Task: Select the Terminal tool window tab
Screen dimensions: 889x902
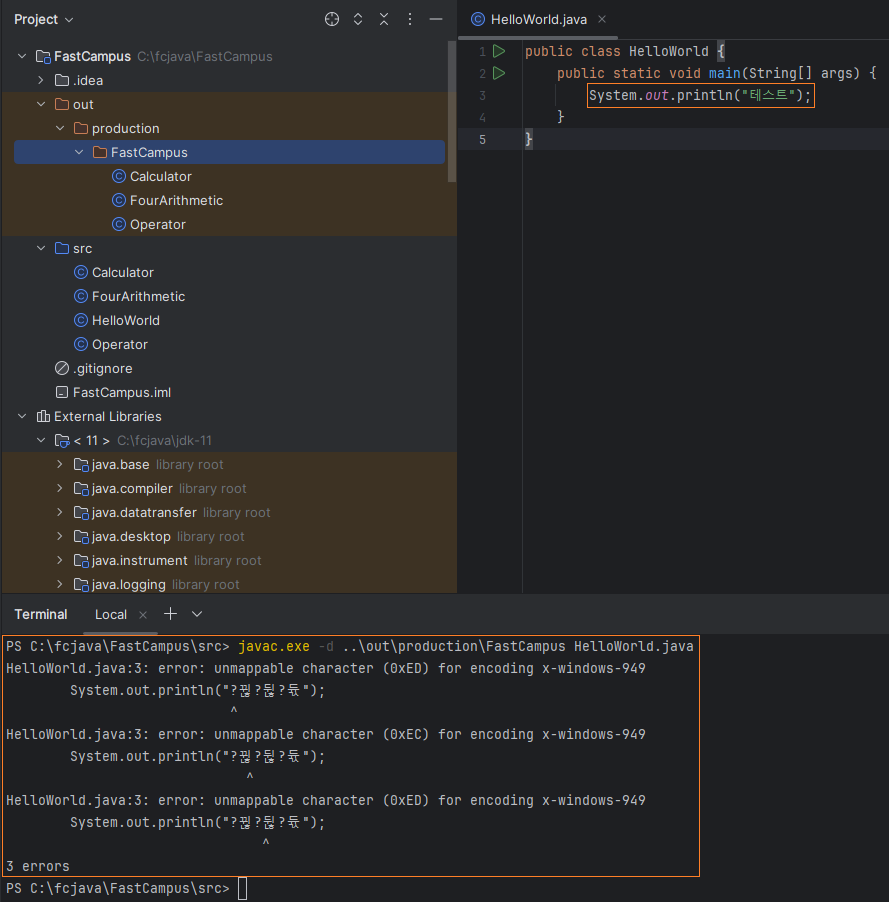Action: pyautogui.click(x=41, y=614)
